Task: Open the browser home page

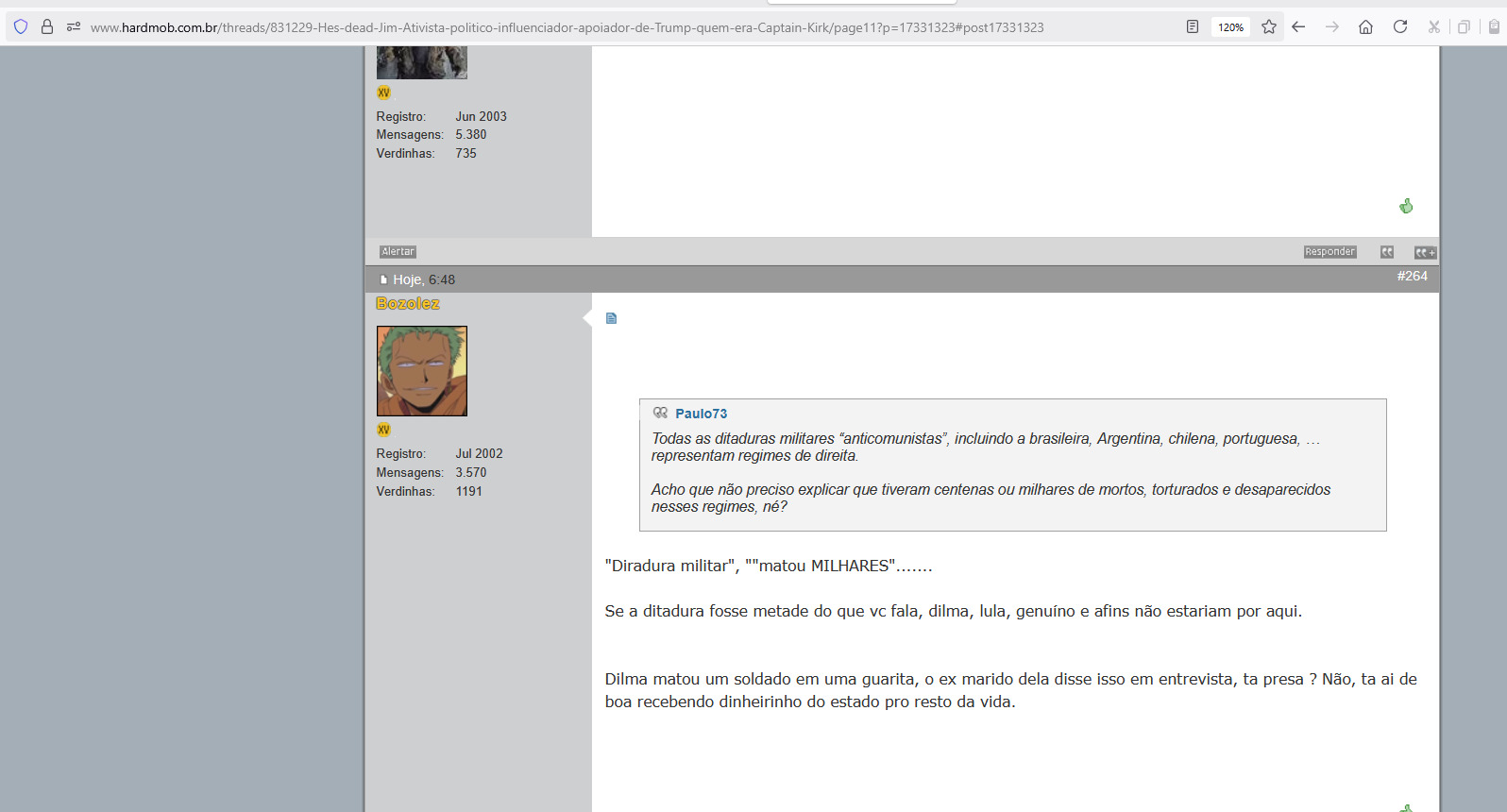Action: 1365,27
